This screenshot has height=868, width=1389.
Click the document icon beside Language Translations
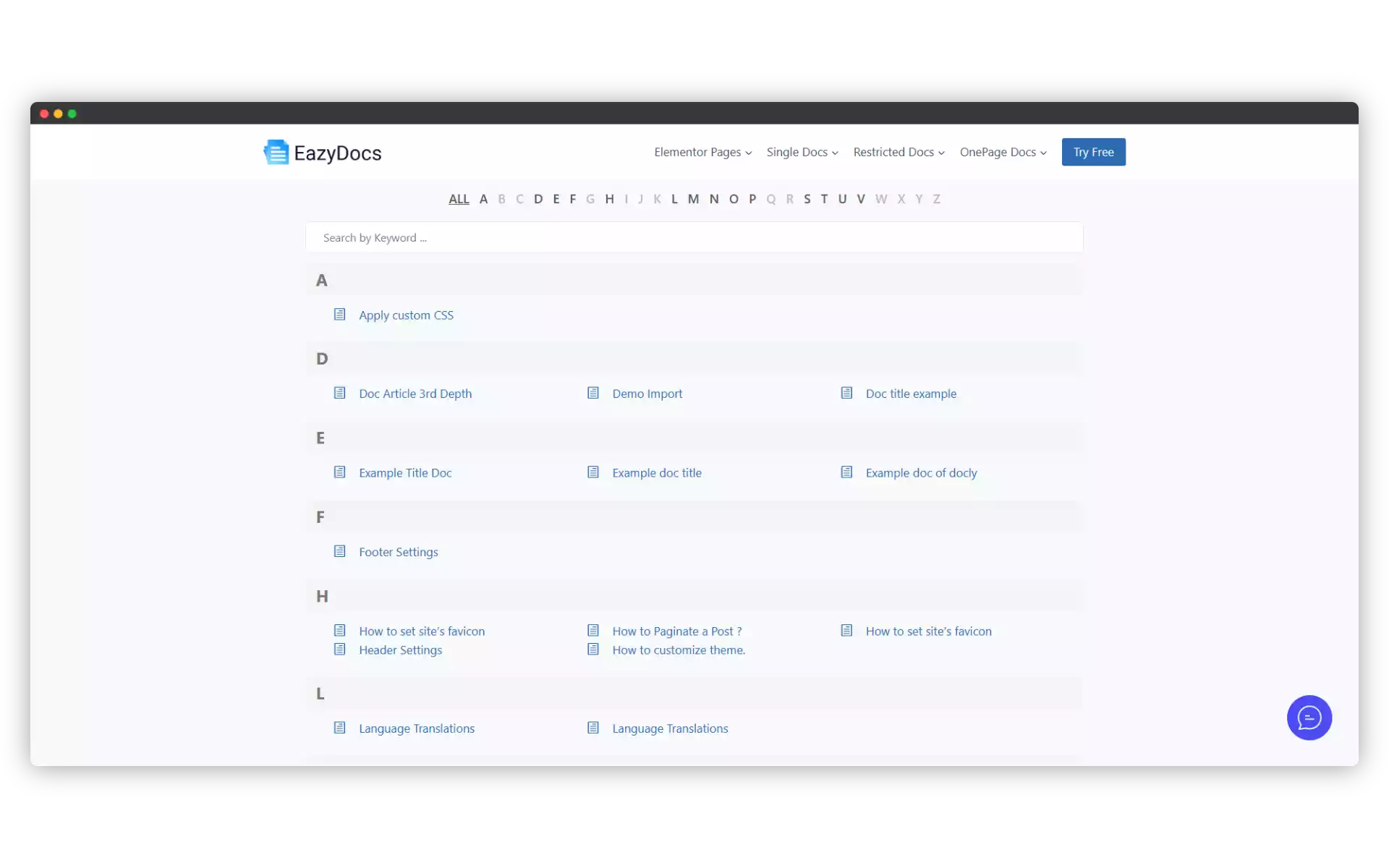pos(340,728)
